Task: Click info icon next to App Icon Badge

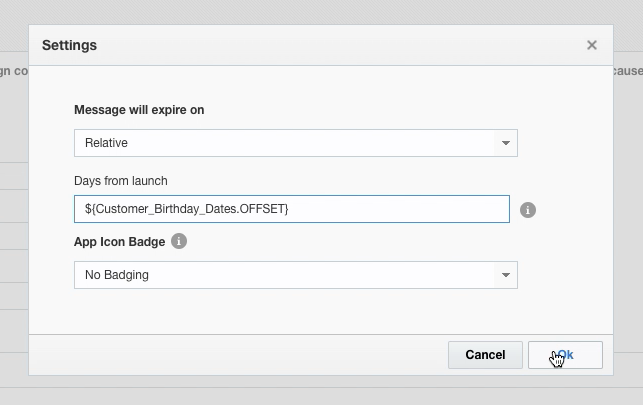Action: tap(179, 241)
